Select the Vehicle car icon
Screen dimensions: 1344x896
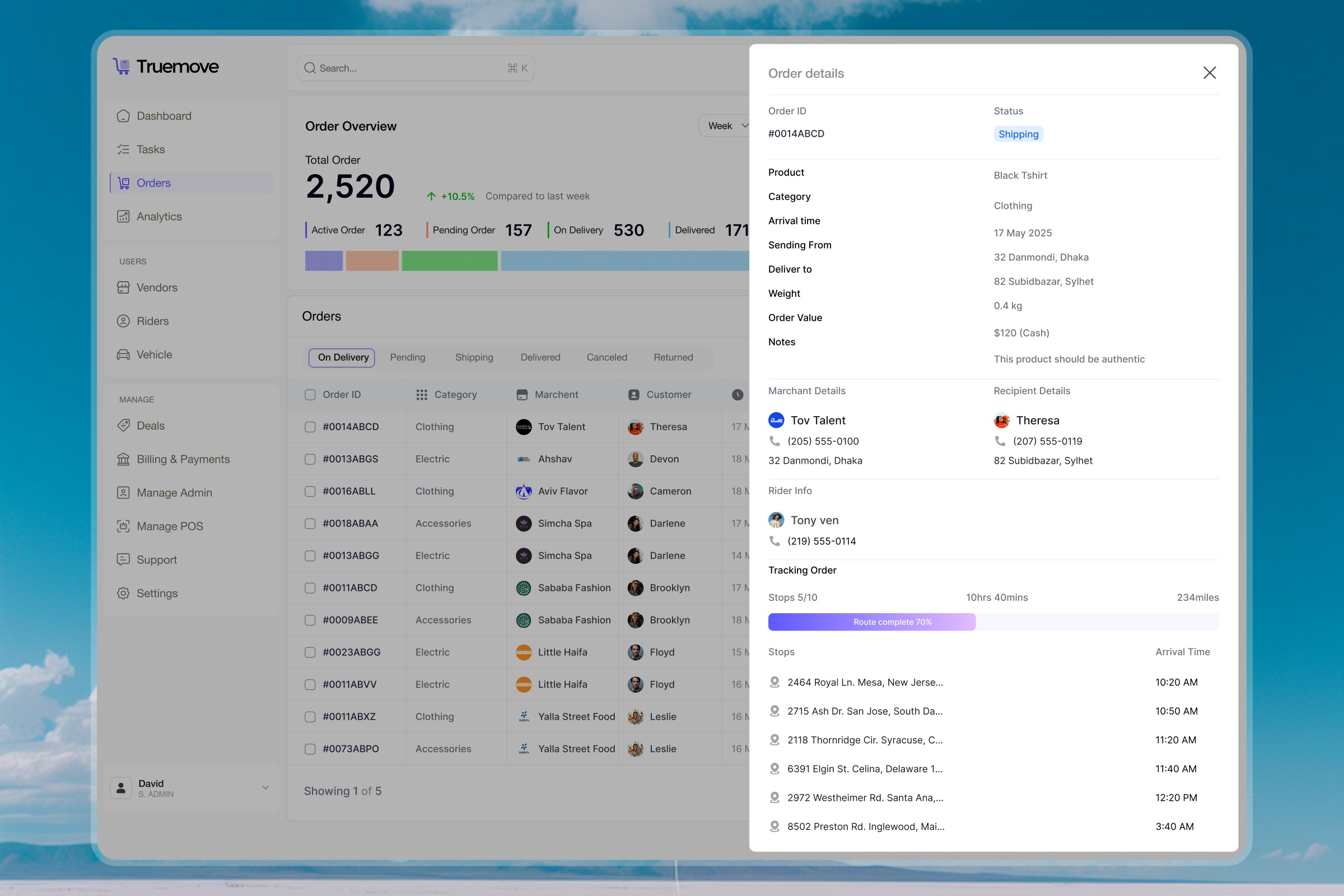tap(123, 355)
